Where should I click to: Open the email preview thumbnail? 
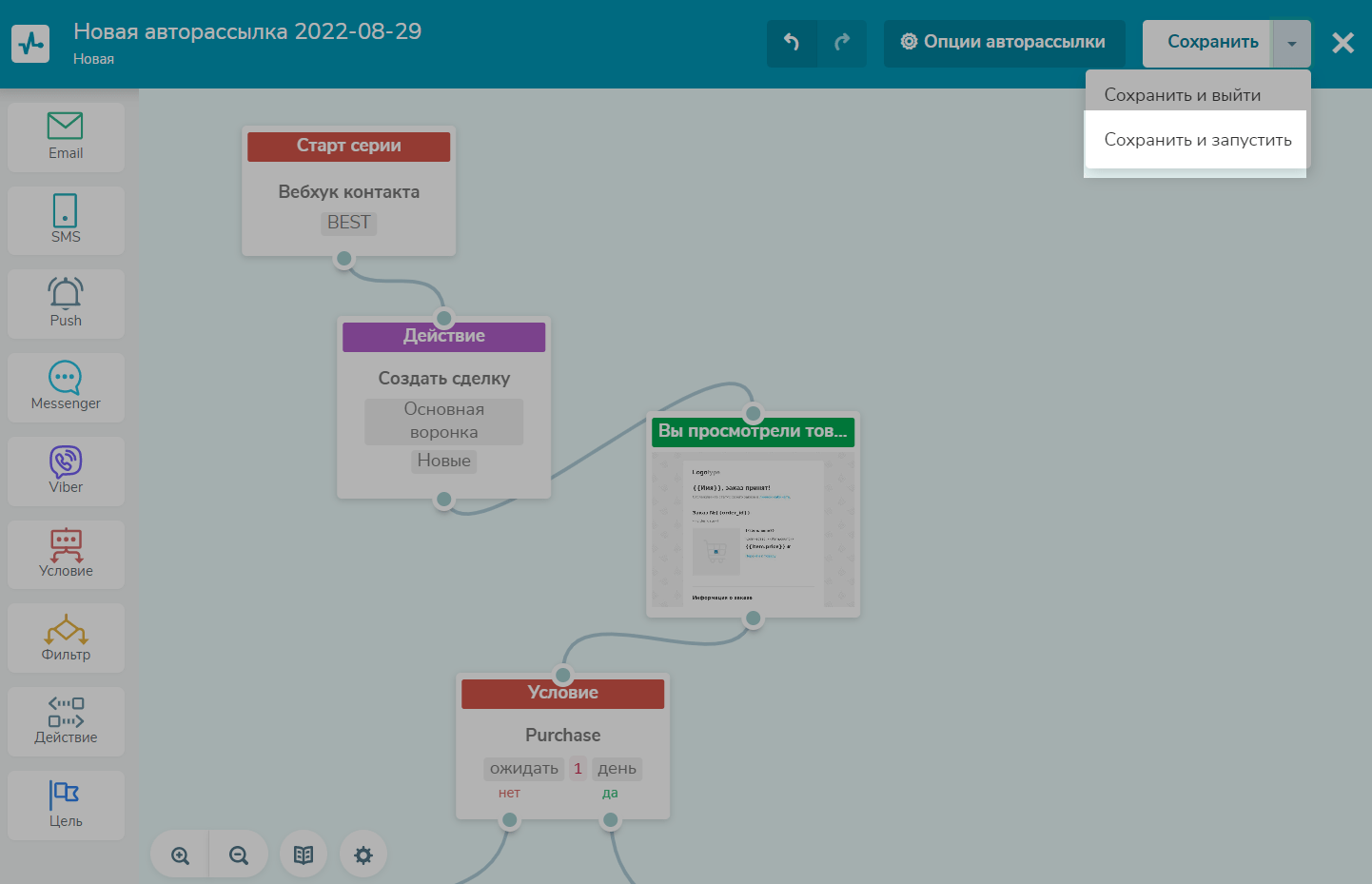753,528
